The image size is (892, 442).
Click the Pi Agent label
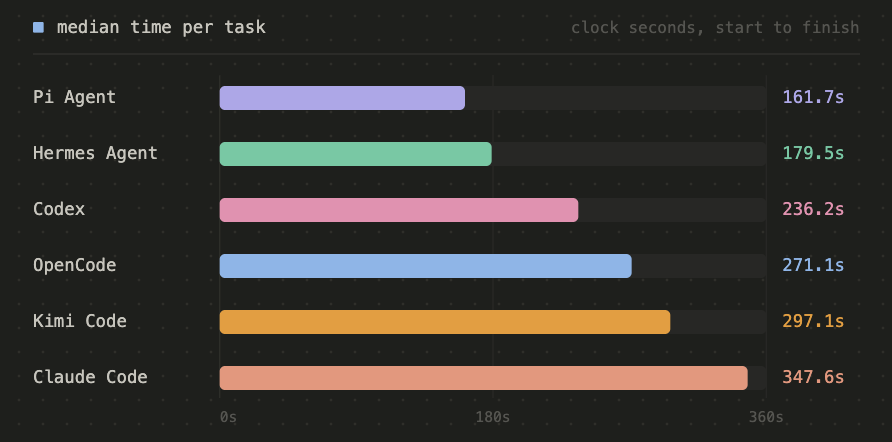pyautogui.click(x=75, y=97)
